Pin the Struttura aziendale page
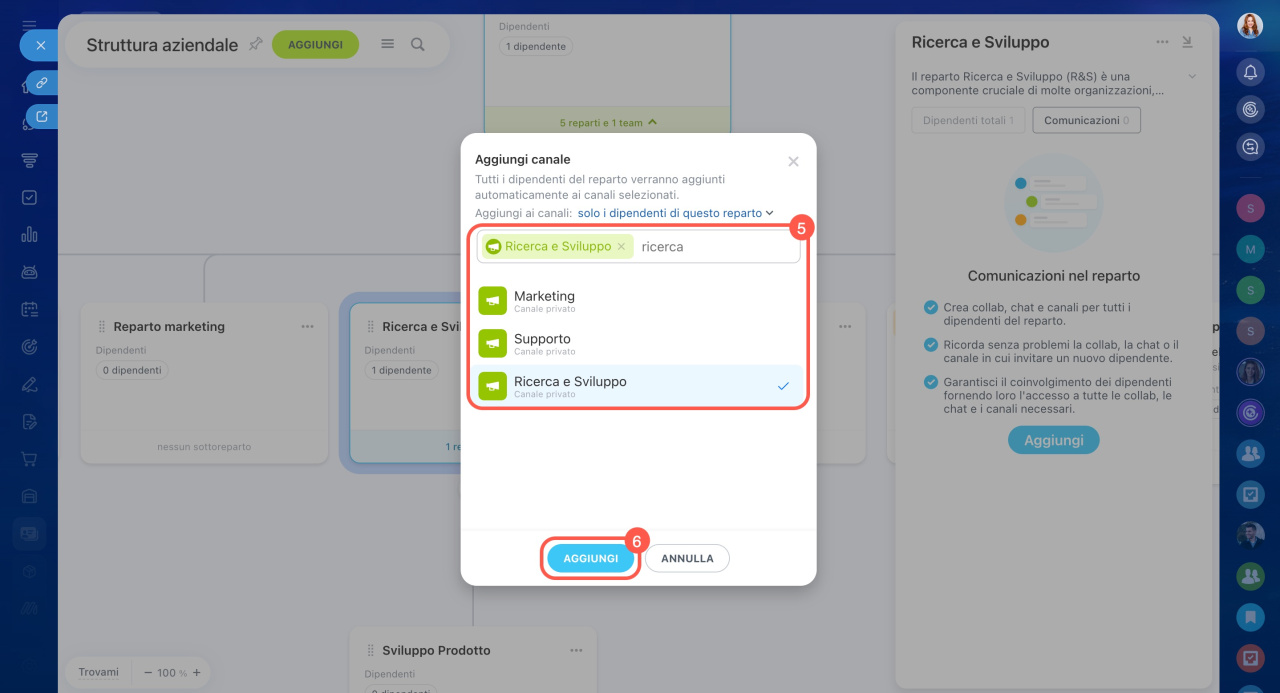This screenshot has width=1280, height=693. pyautogui.click(x=256, y=44)
